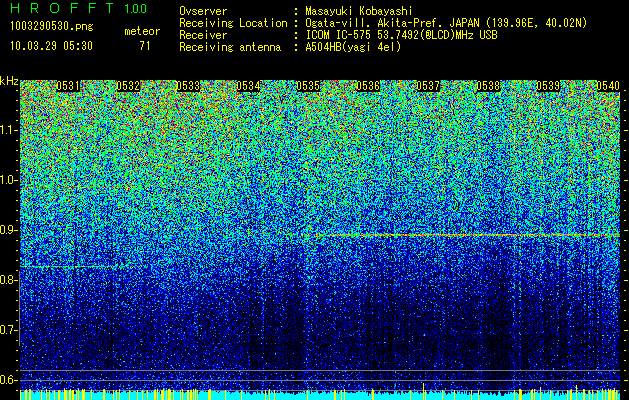Screen dimensions: 629x400
Task: Click the 0533 time marker
Action: pos(188,86)
